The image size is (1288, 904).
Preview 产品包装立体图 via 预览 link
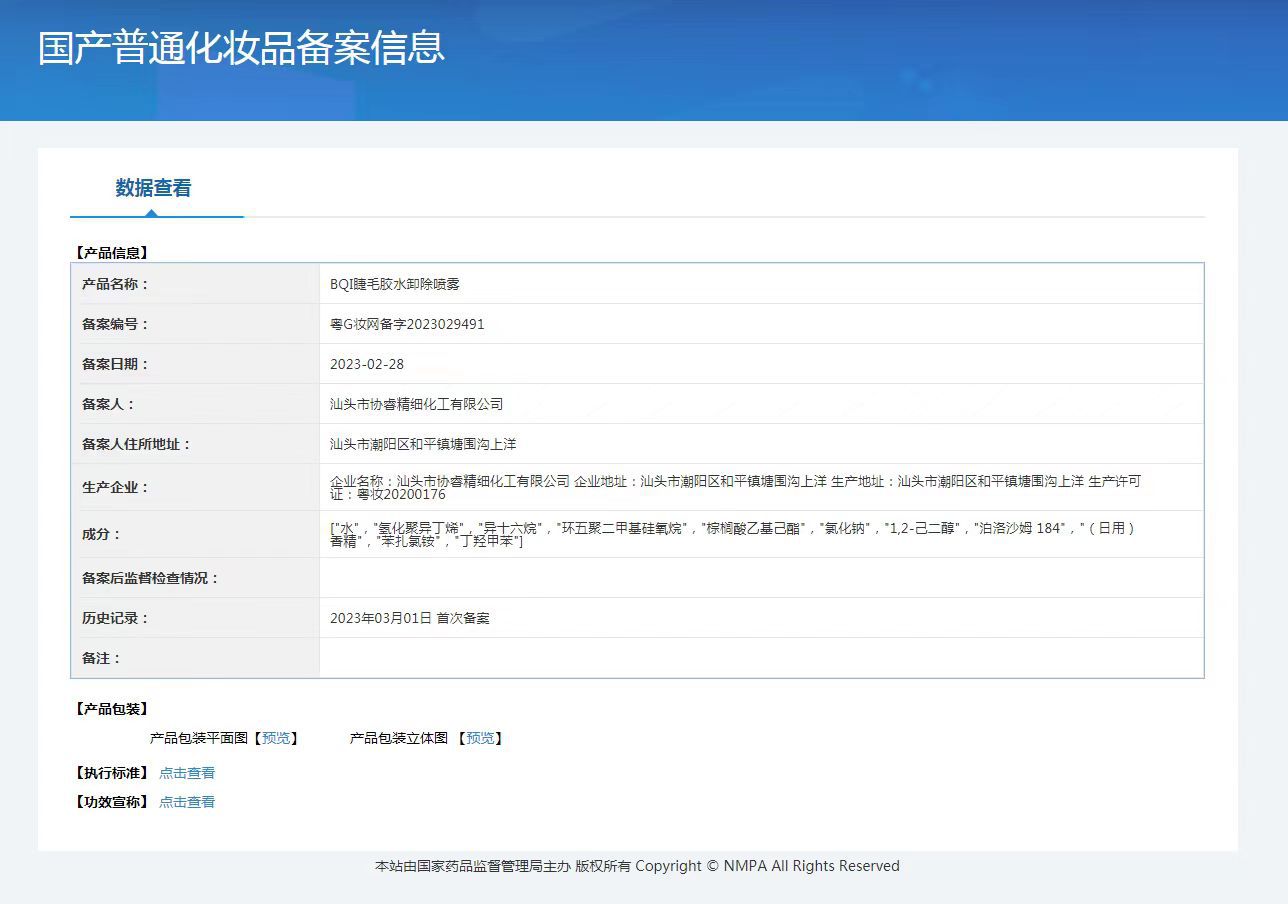tap(480, 738)
